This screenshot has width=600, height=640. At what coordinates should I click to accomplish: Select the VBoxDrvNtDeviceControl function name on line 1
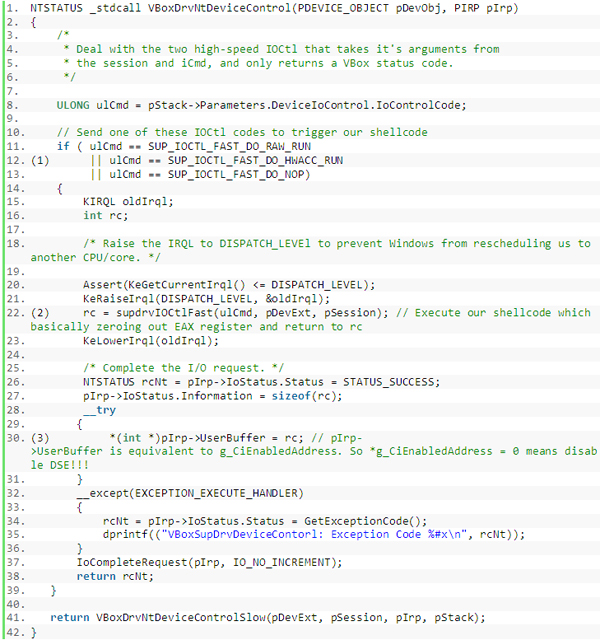[218, 8]
